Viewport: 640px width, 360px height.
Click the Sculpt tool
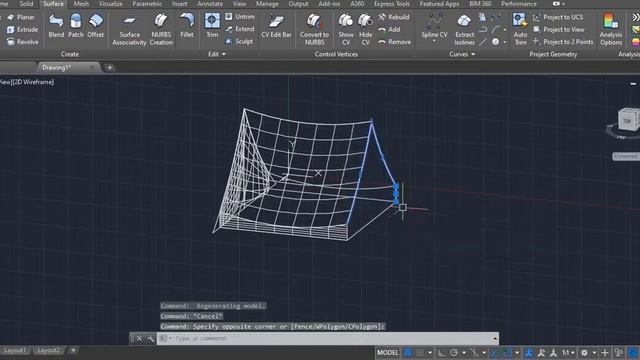pos(239,41)
